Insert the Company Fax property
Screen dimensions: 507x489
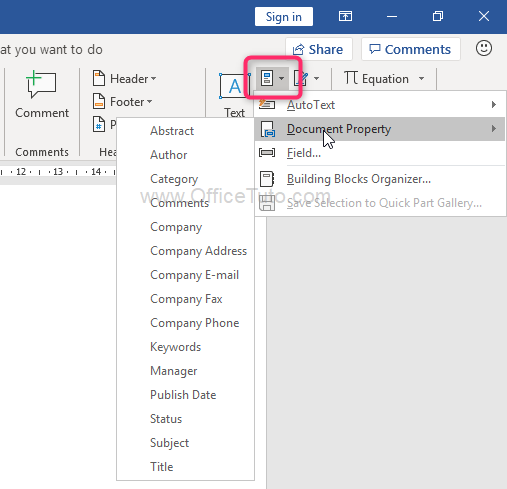click(185, 299)
